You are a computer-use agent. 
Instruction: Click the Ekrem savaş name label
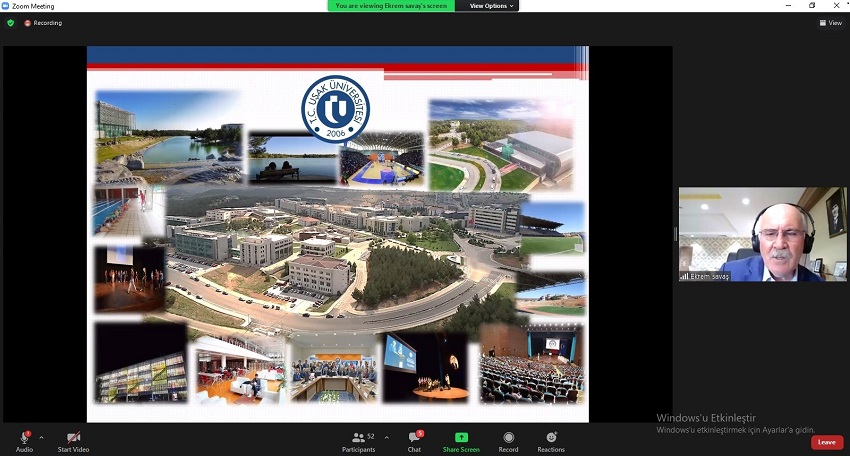706,276
